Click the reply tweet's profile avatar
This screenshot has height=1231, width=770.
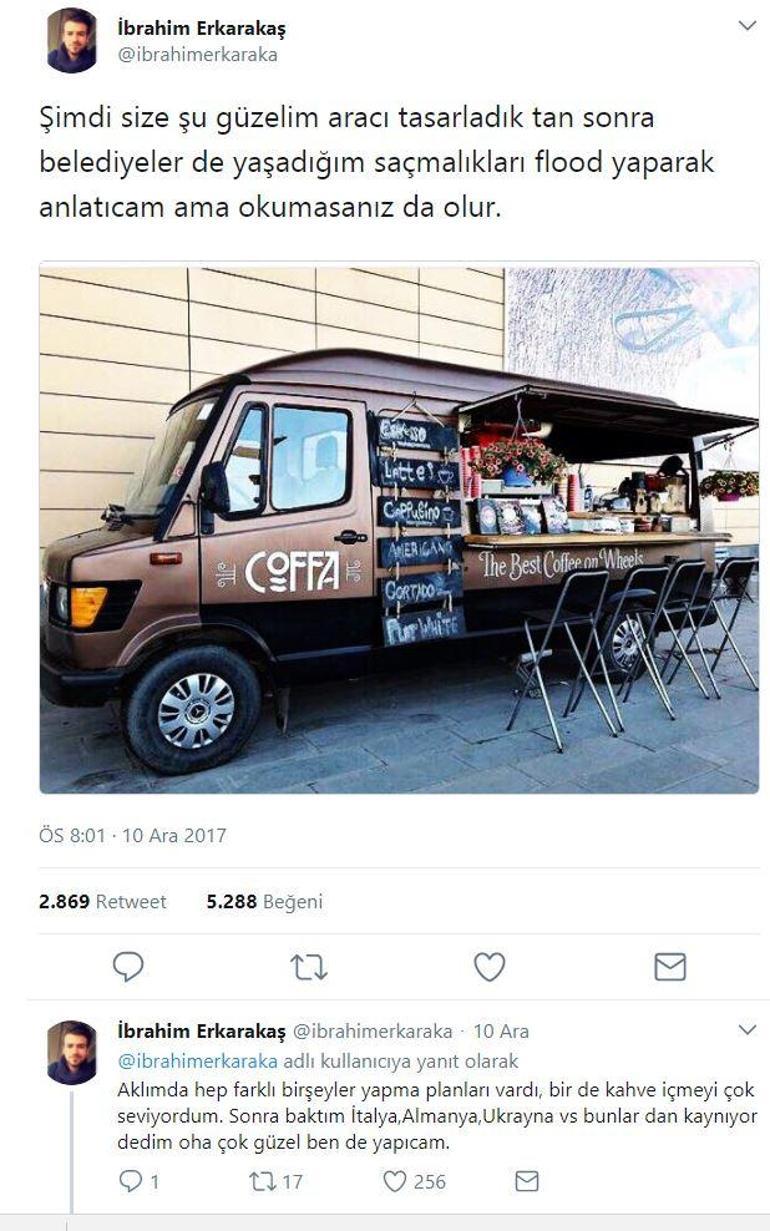tap(72, 1052)
